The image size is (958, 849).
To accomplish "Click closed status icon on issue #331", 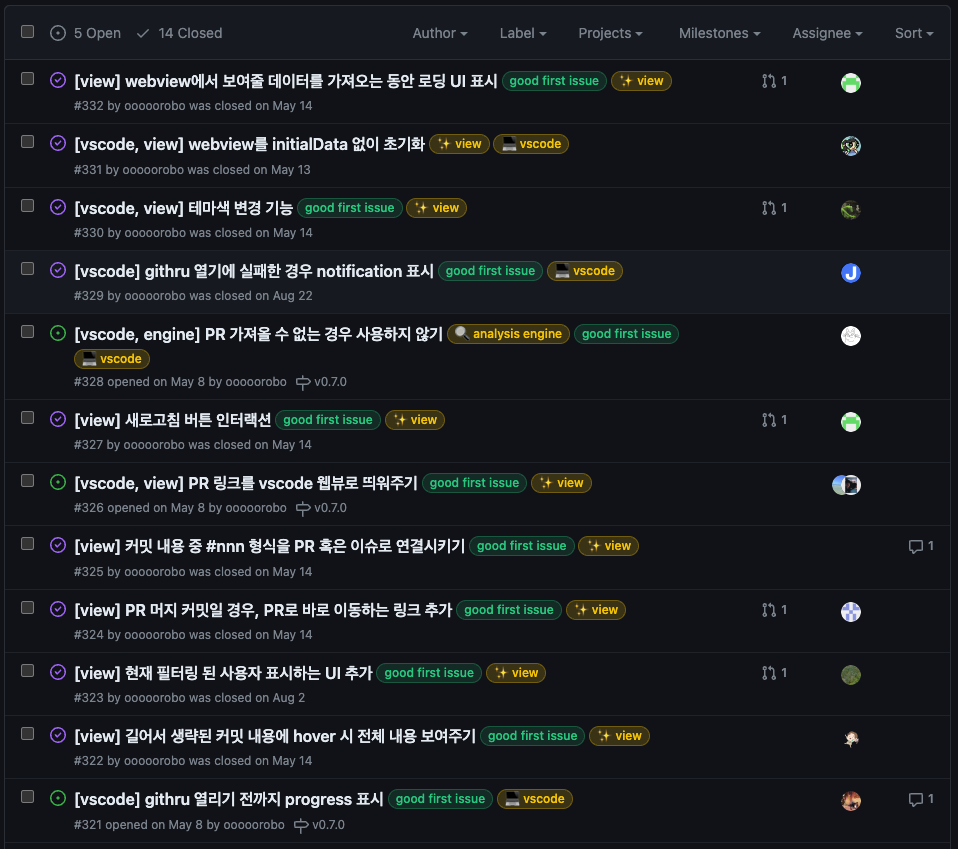I will click(58, 144).
